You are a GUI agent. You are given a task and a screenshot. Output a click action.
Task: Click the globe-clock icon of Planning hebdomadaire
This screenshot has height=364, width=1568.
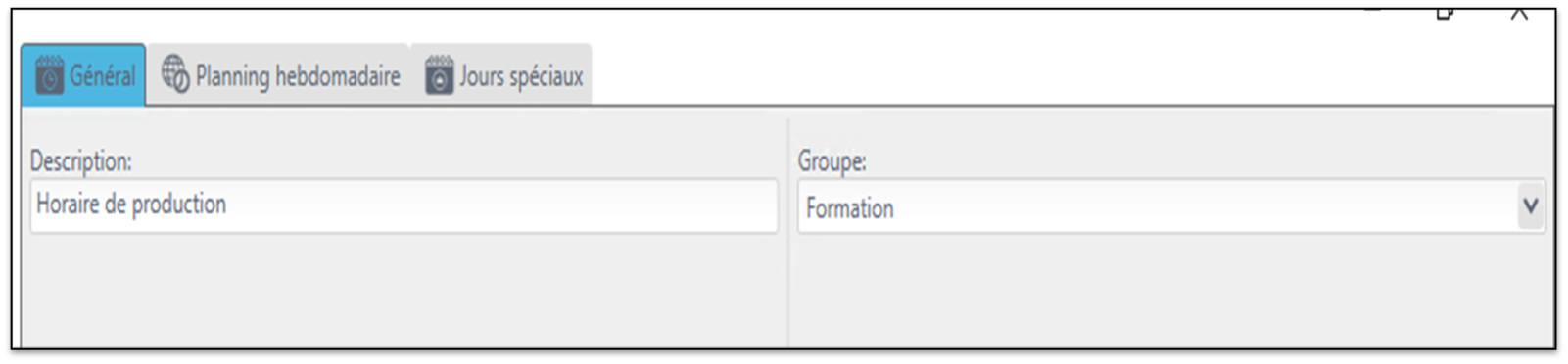(175, 74)
